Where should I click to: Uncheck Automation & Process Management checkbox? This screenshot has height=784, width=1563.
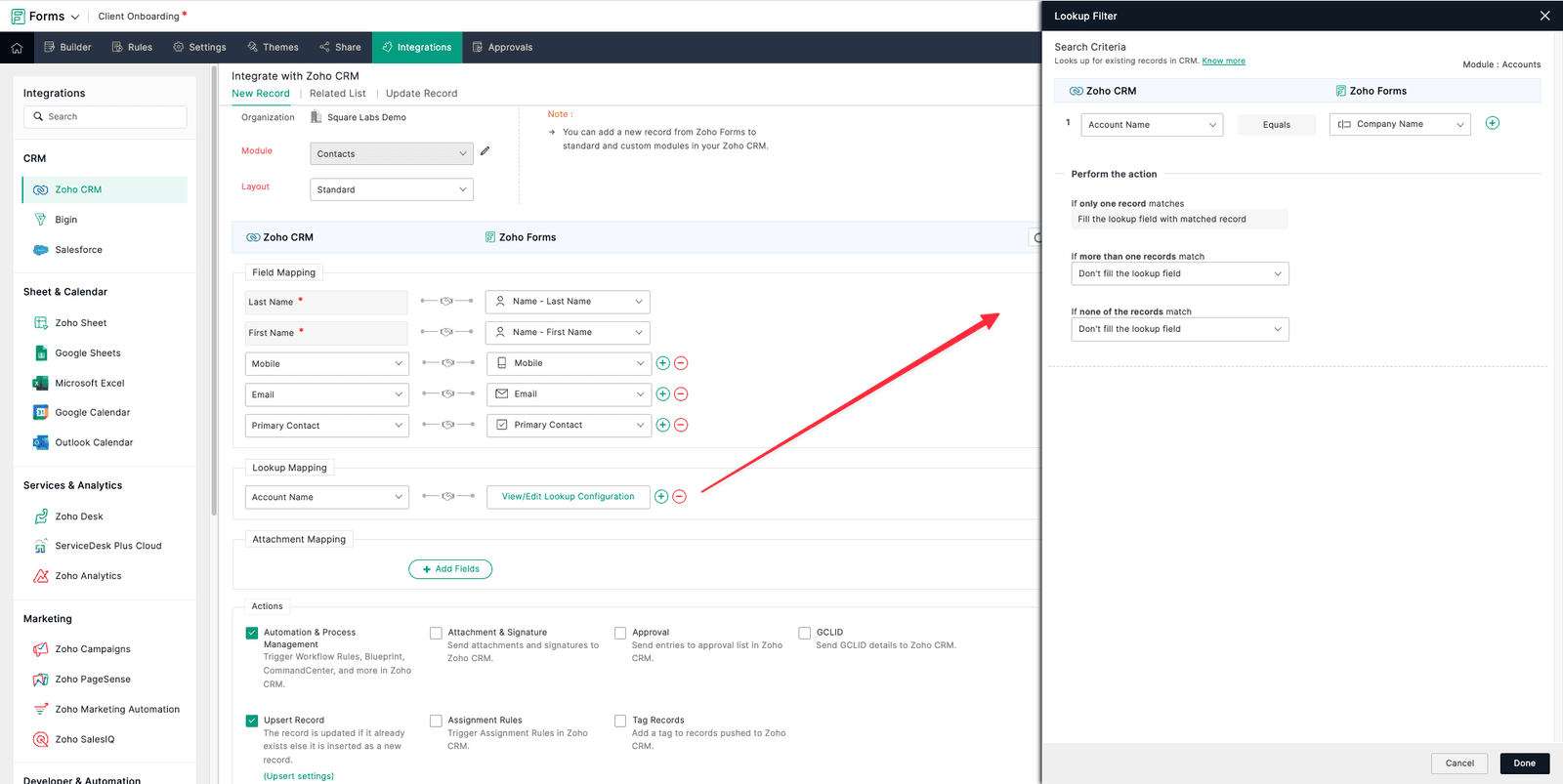(x=252, y=633)
